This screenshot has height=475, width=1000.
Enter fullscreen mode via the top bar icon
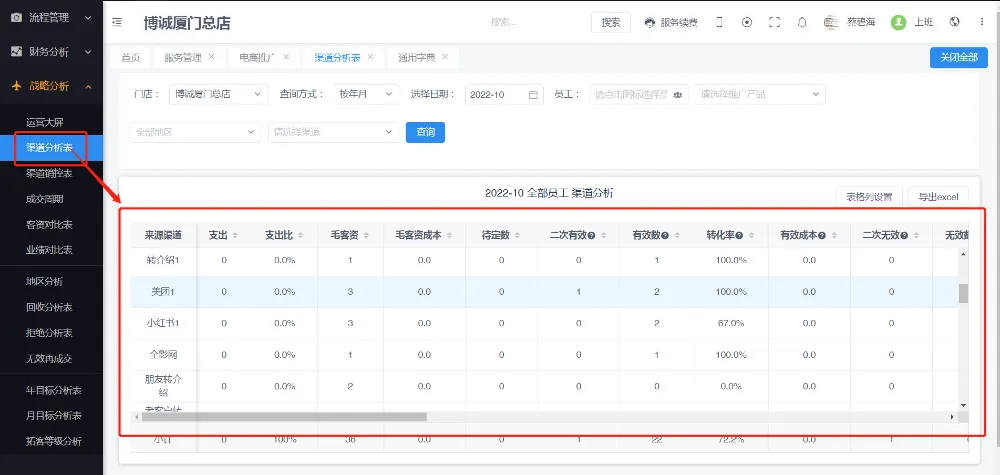tap(774, 22)
